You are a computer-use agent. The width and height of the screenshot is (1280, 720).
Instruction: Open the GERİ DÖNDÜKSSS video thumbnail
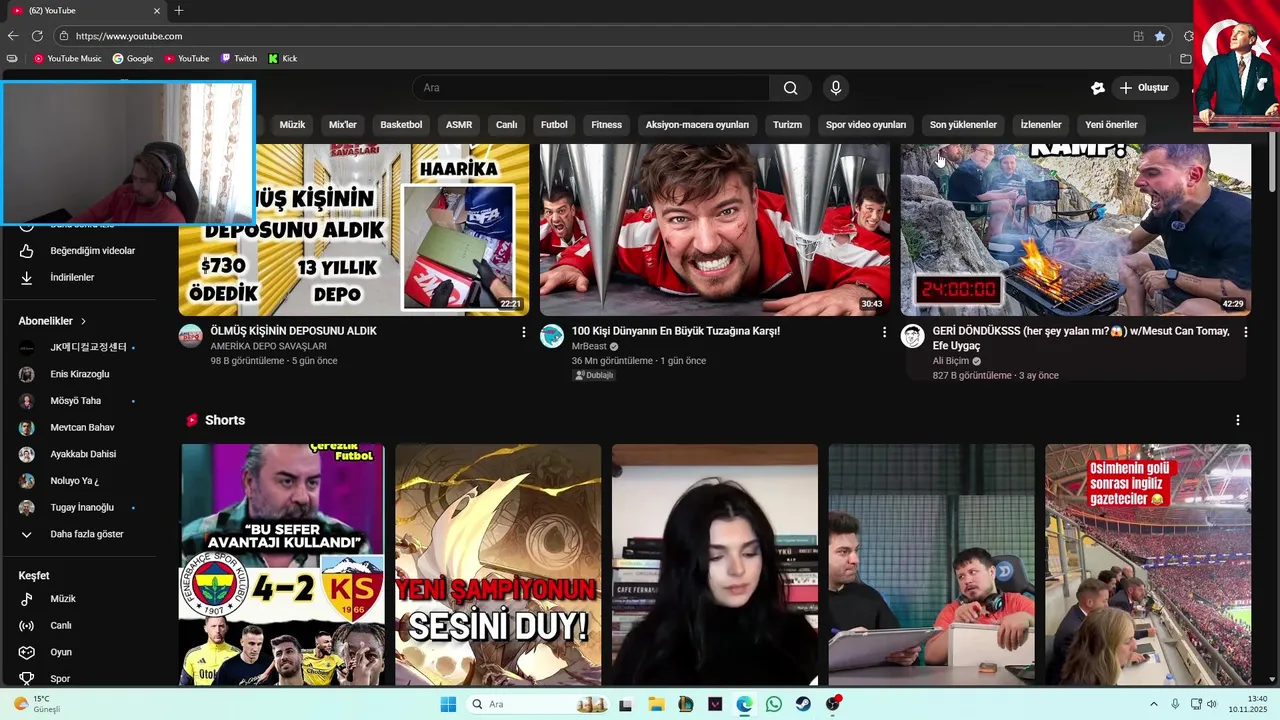[1076, 230]
